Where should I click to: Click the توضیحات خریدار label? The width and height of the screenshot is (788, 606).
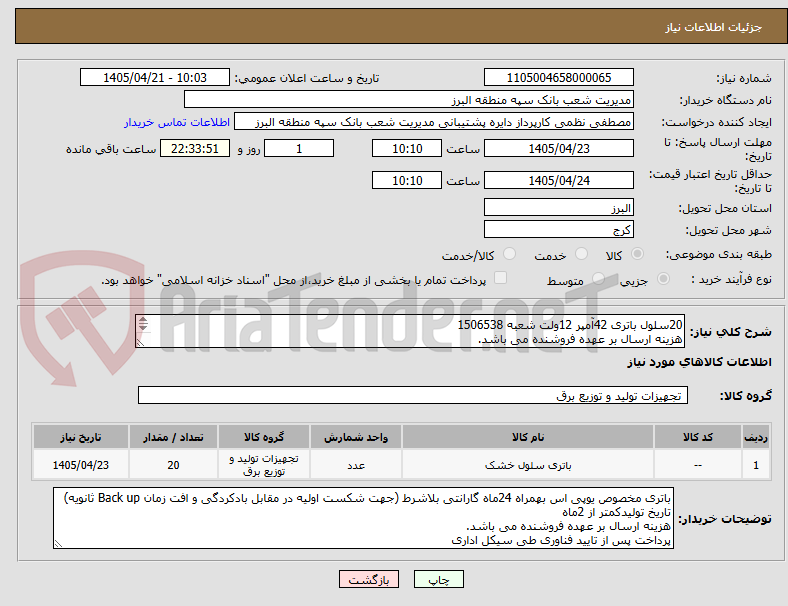coord(725,519)
